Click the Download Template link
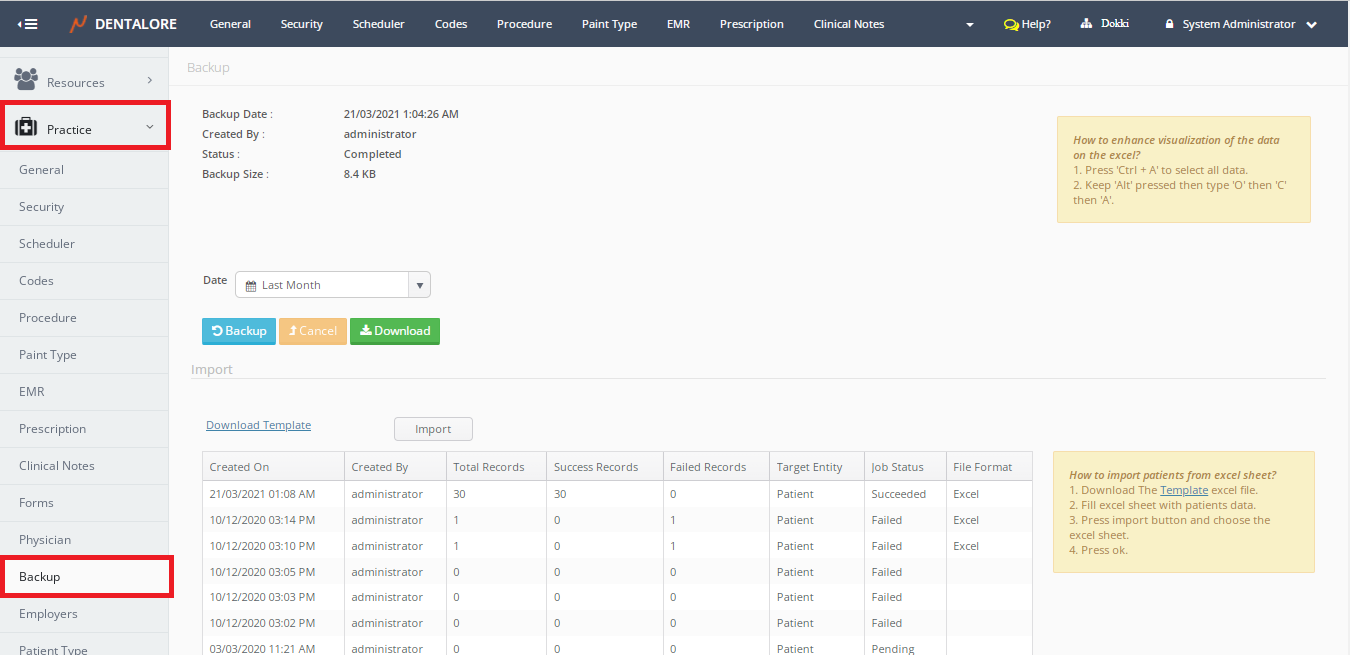 (258, 425)
